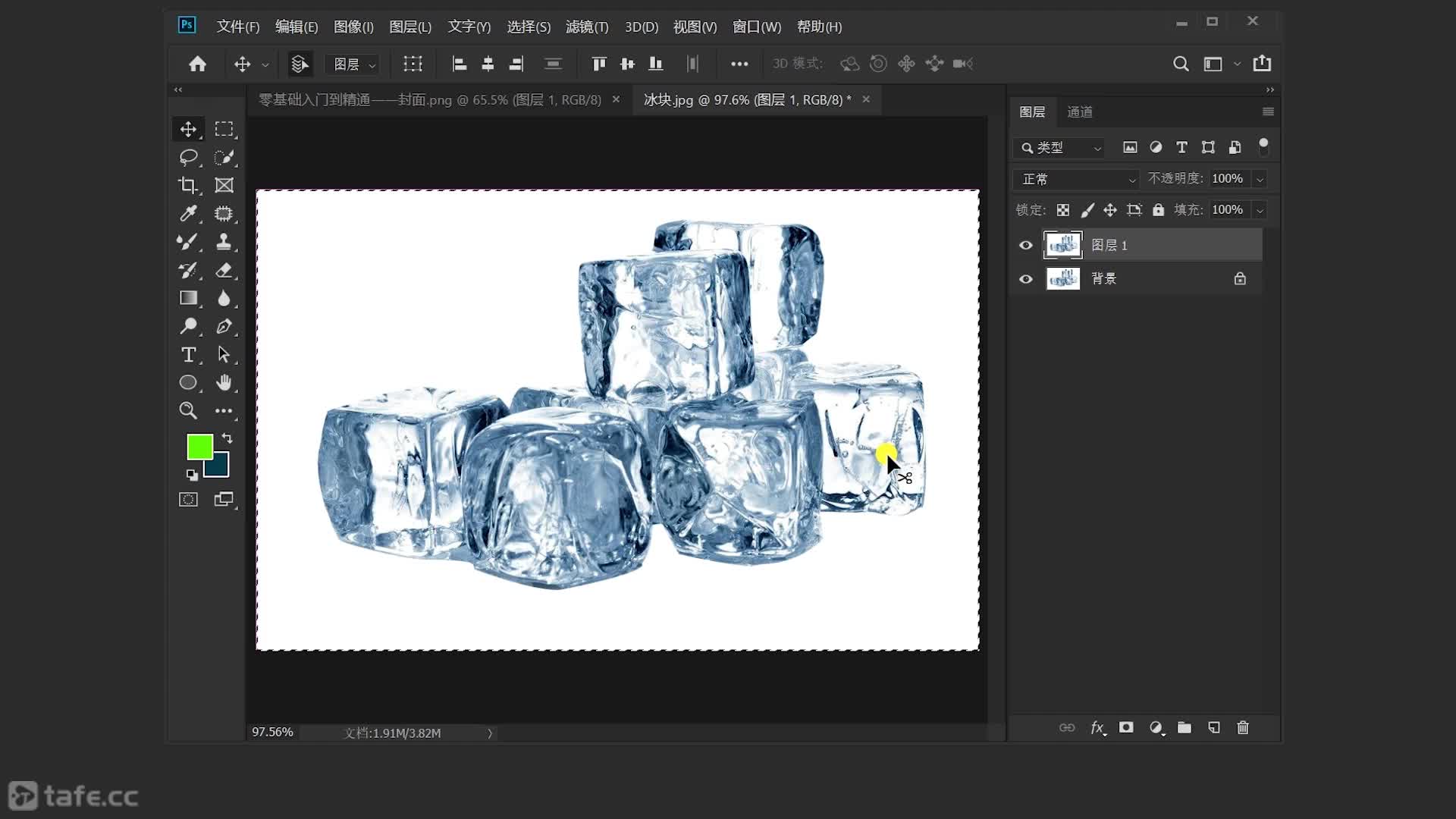Open the 滤镜(T) menu

(x=587, y=27)
